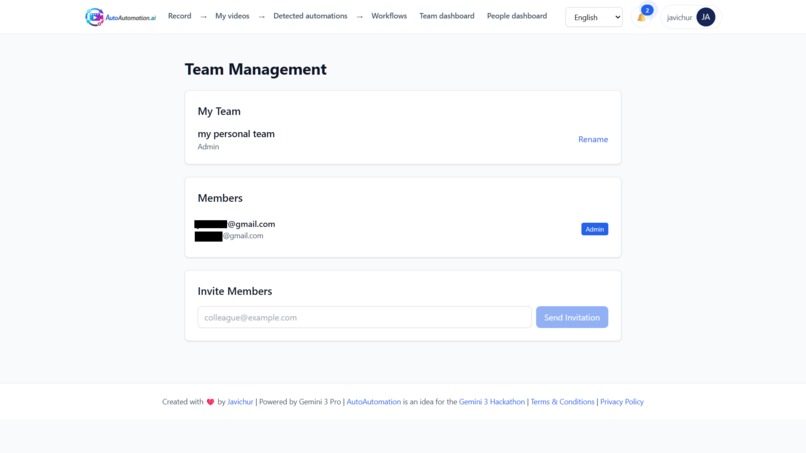Open Privacy Policy

622,402
